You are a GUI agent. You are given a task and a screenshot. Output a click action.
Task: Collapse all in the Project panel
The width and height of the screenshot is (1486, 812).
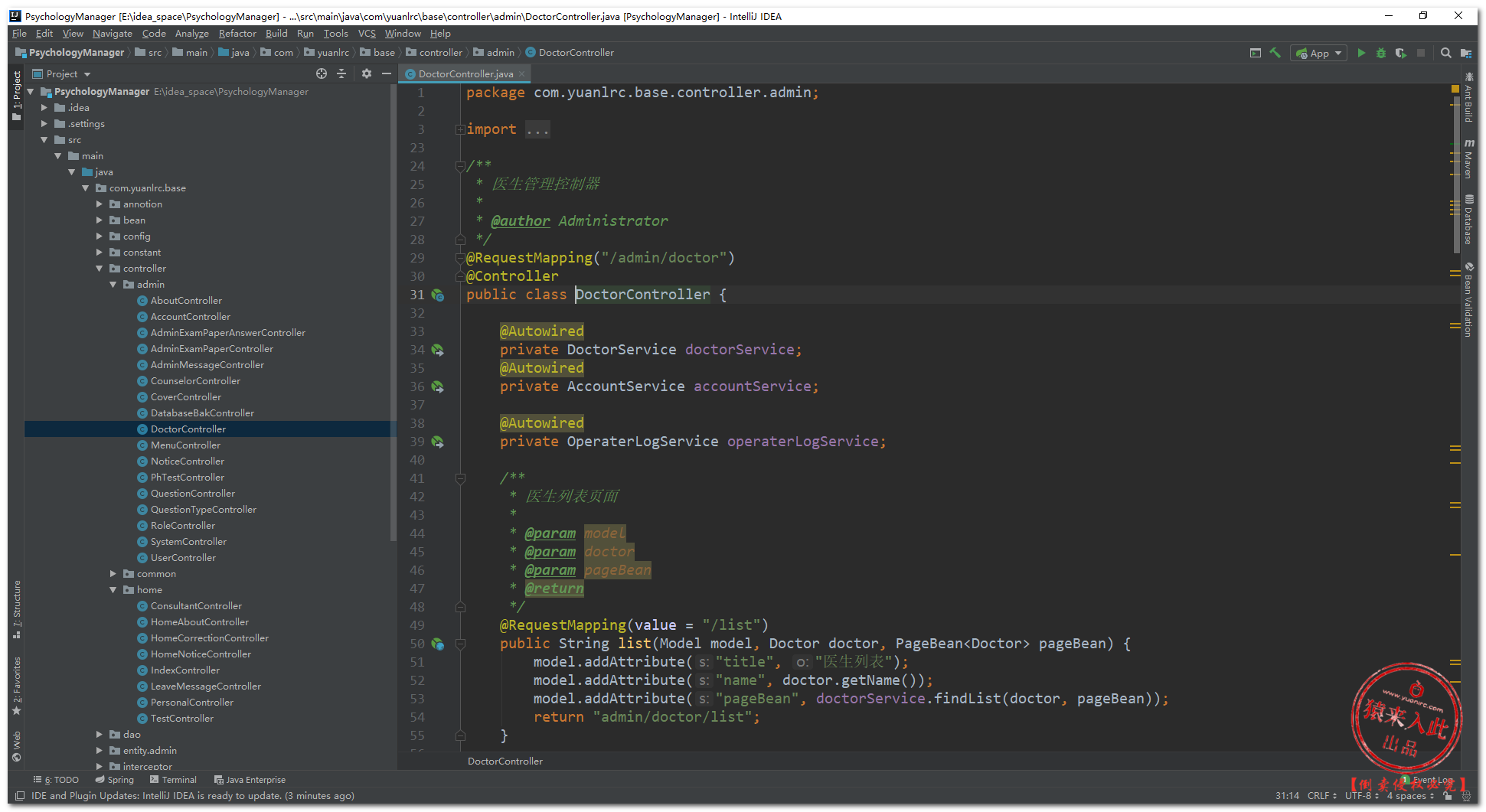click(341, 73)
